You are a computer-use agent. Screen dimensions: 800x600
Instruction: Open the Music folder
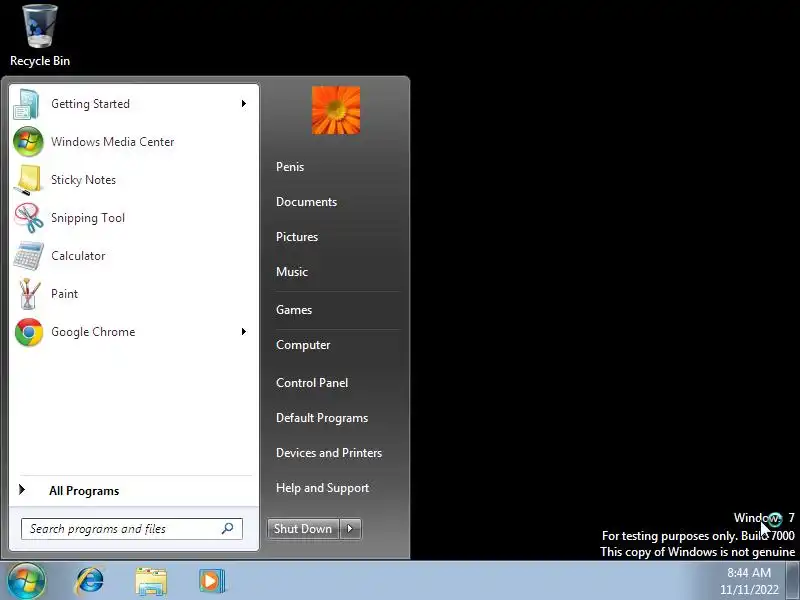point(292,272)
